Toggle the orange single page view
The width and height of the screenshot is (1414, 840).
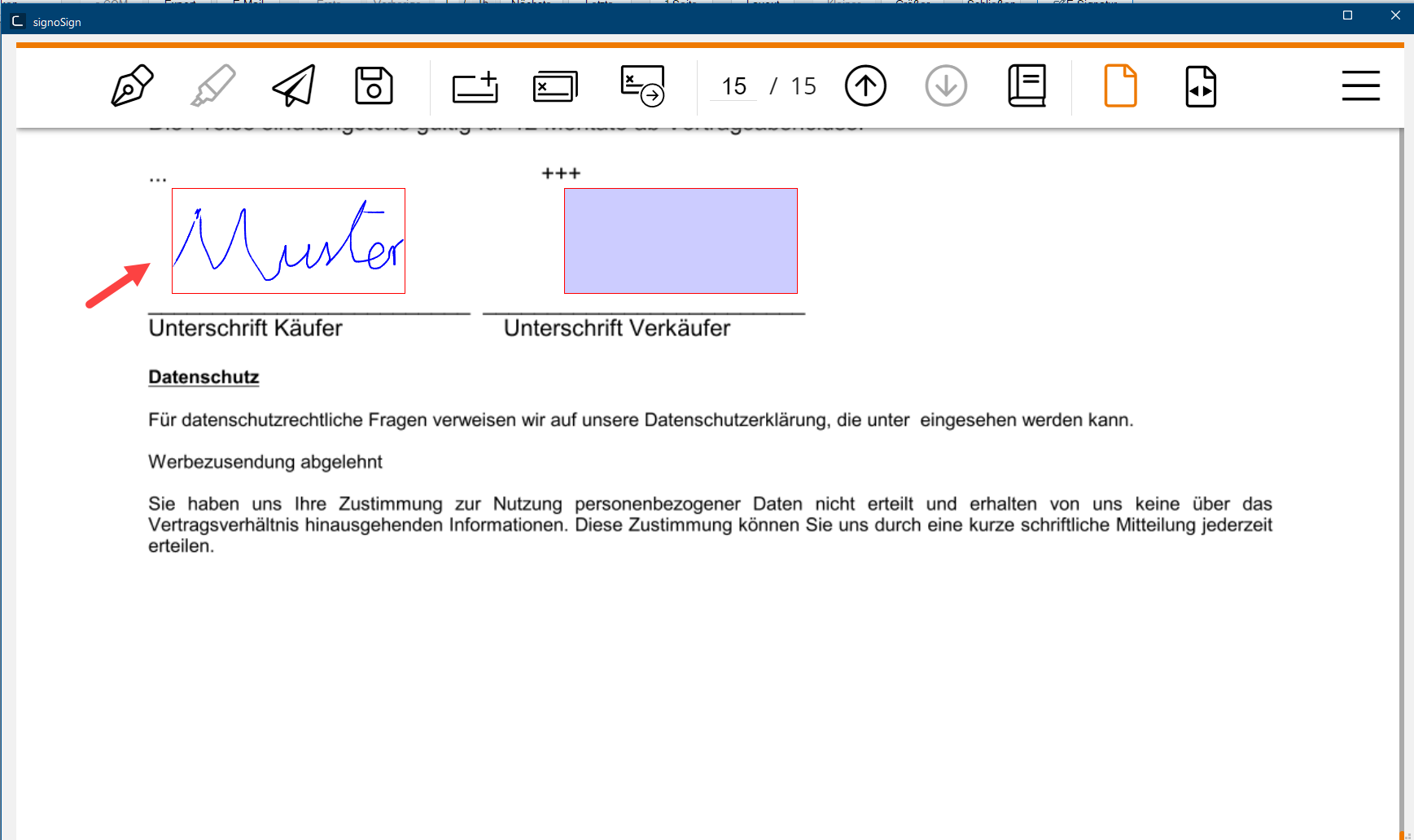1120,85
